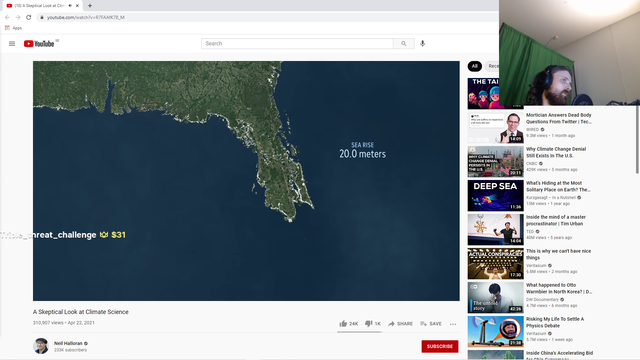Like the video with thumbs up
This screenshot has height=360, width=640.
(348, 324)
